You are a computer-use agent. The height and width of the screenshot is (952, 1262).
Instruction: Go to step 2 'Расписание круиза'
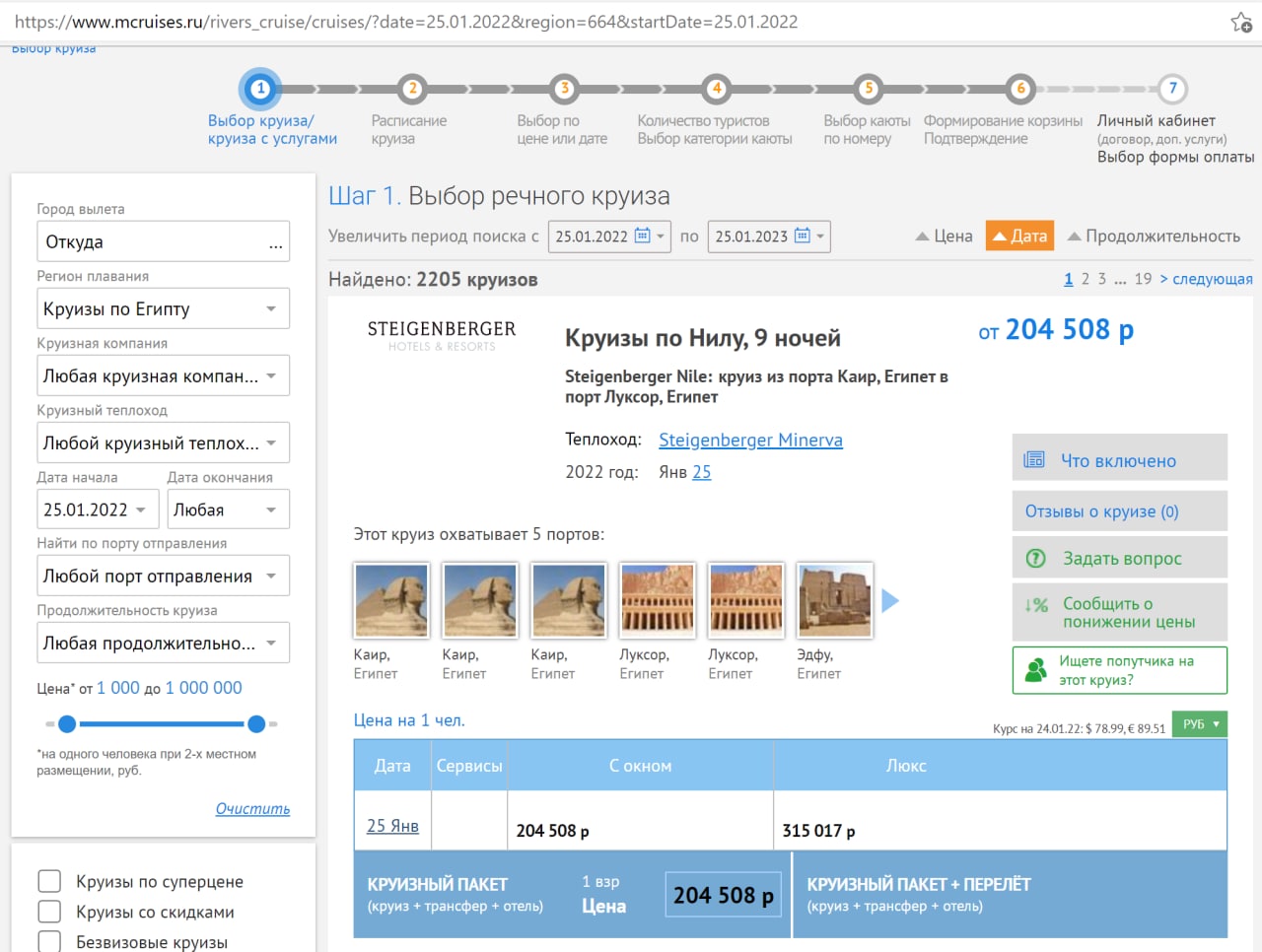pyautogui.click(x=412, y=89)
